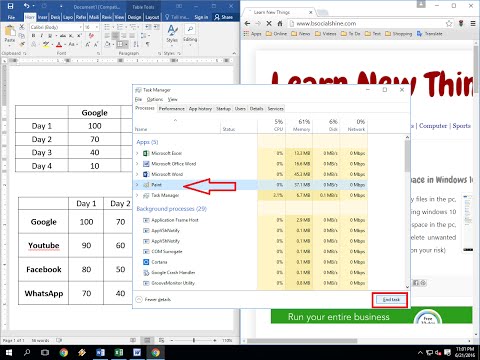This screenshot has height=360, width=480.
Task: Click Sign in on Word's ribbon
Action: [x=201, y=17]
